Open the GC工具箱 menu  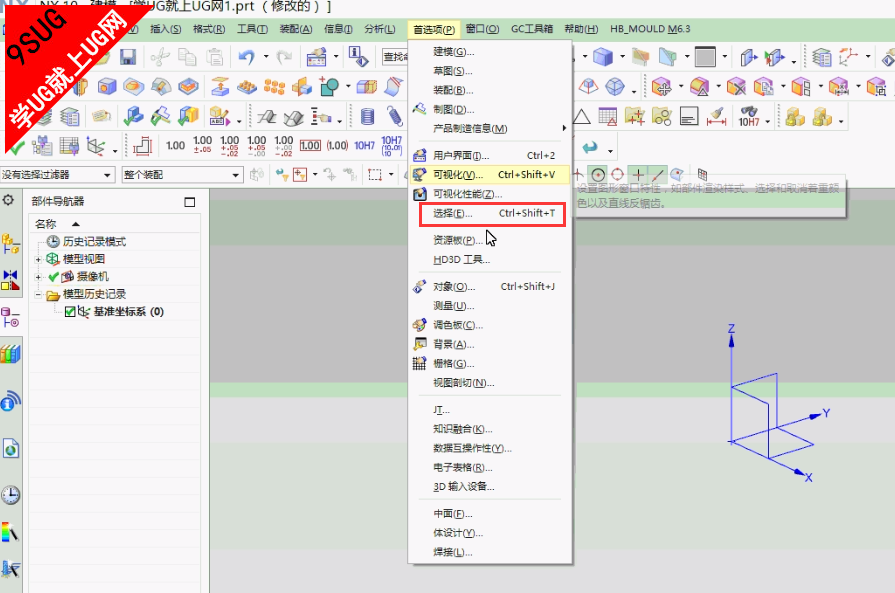pos(532,29)
